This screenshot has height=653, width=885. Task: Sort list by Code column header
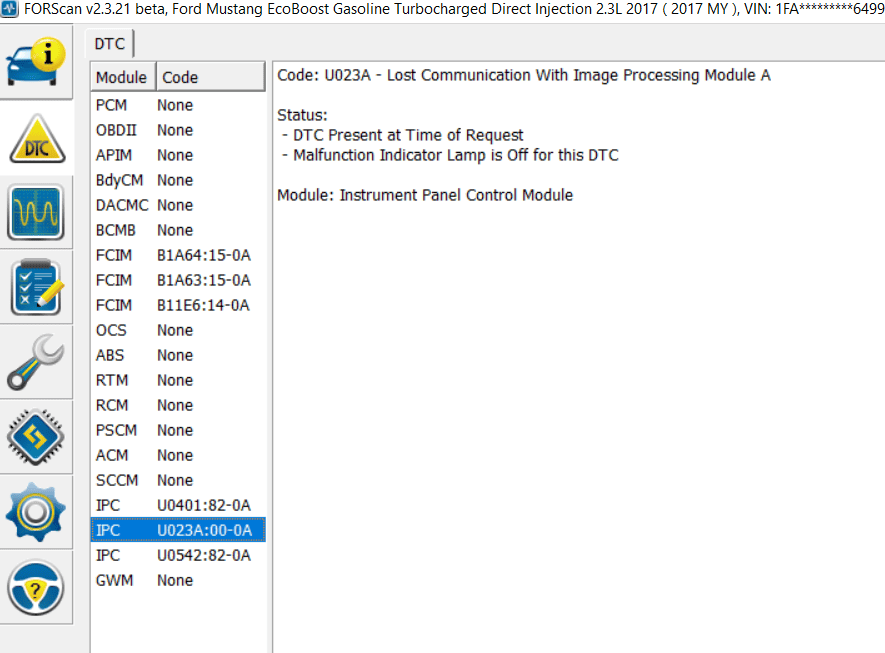pyautogui.click(x=210, y=77)
